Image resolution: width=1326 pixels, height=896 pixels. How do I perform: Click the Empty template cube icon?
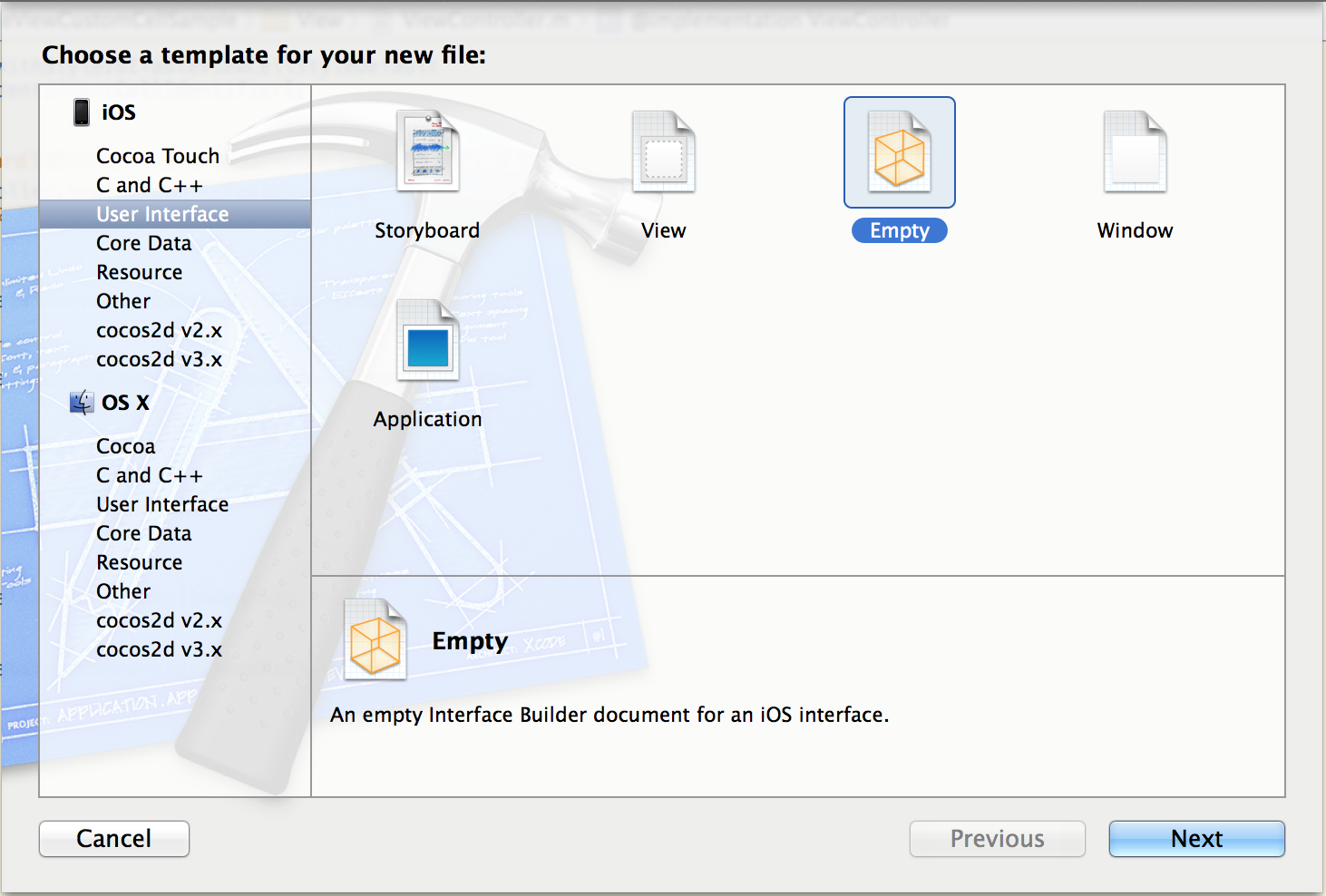coord(899,152)
